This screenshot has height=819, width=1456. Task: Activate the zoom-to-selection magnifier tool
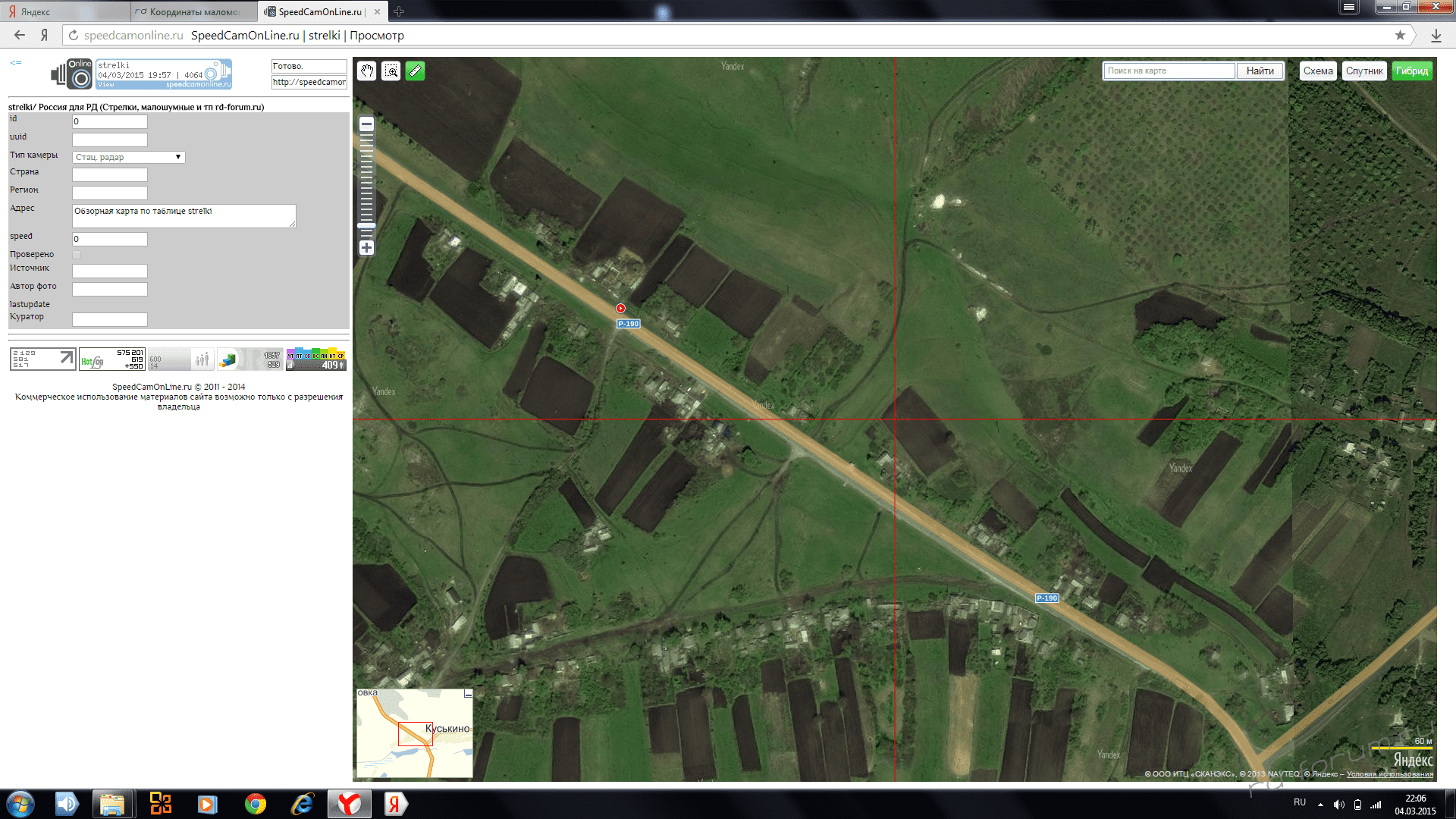(x=391, y=71)
